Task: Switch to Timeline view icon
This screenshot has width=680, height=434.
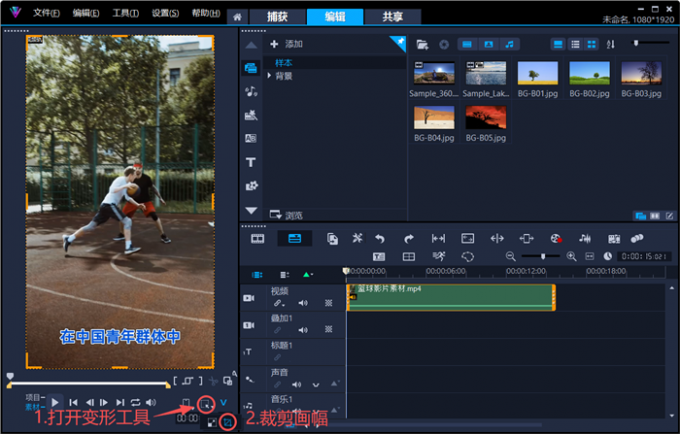Action: click(294, 238)
